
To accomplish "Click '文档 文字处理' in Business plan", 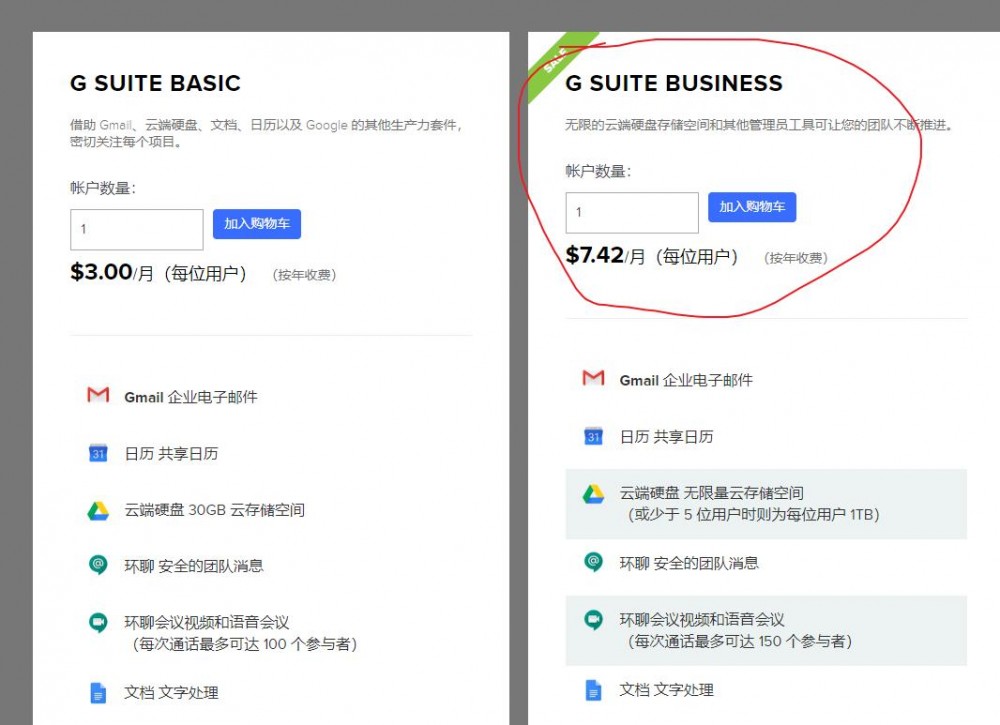I will point(666,690).
